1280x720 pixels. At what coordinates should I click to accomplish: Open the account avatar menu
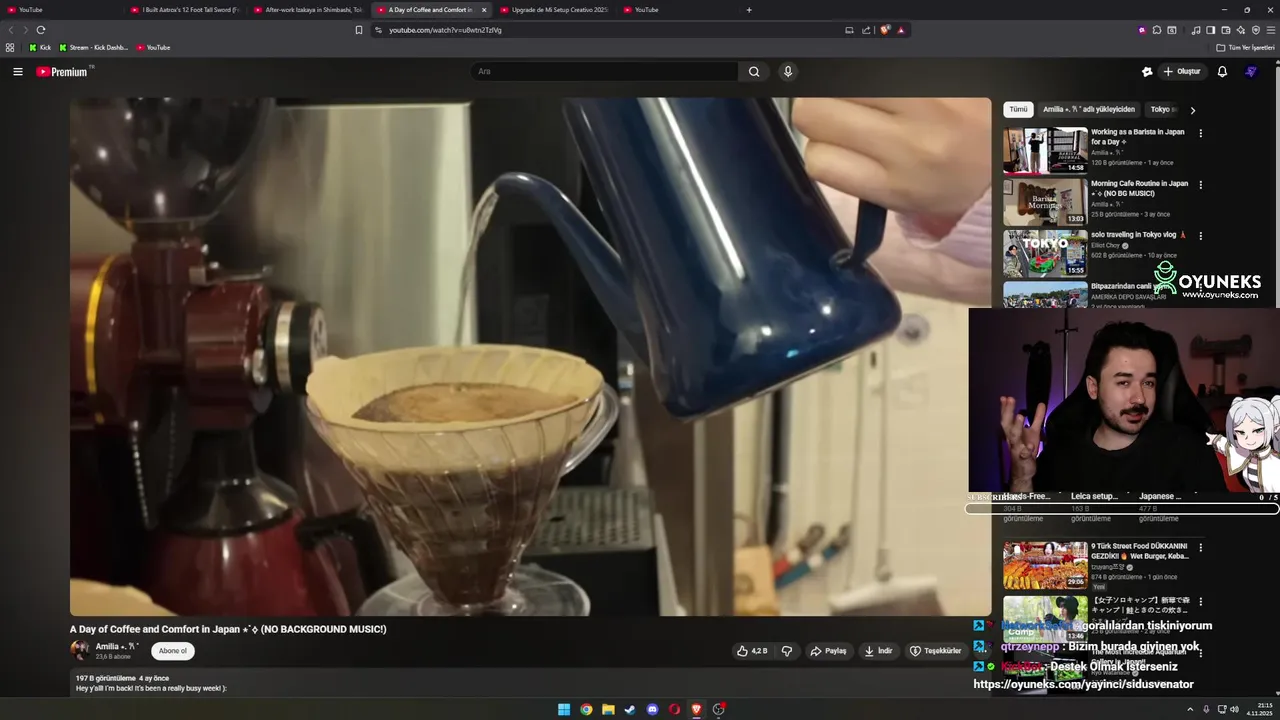[x=1250, y=72]
